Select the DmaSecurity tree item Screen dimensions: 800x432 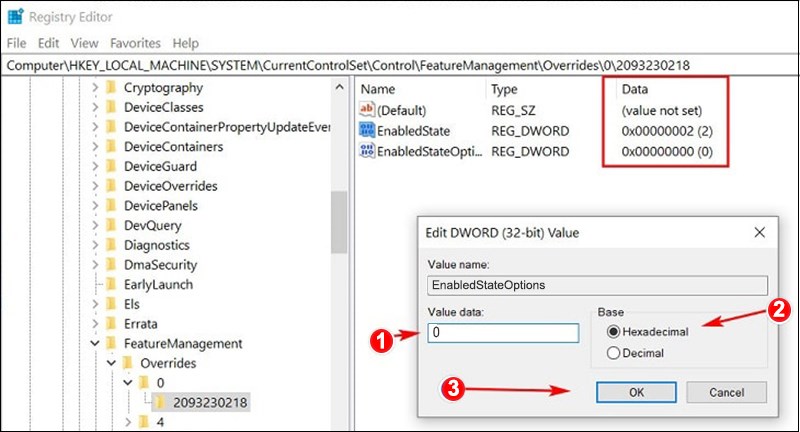pos(160,265)
